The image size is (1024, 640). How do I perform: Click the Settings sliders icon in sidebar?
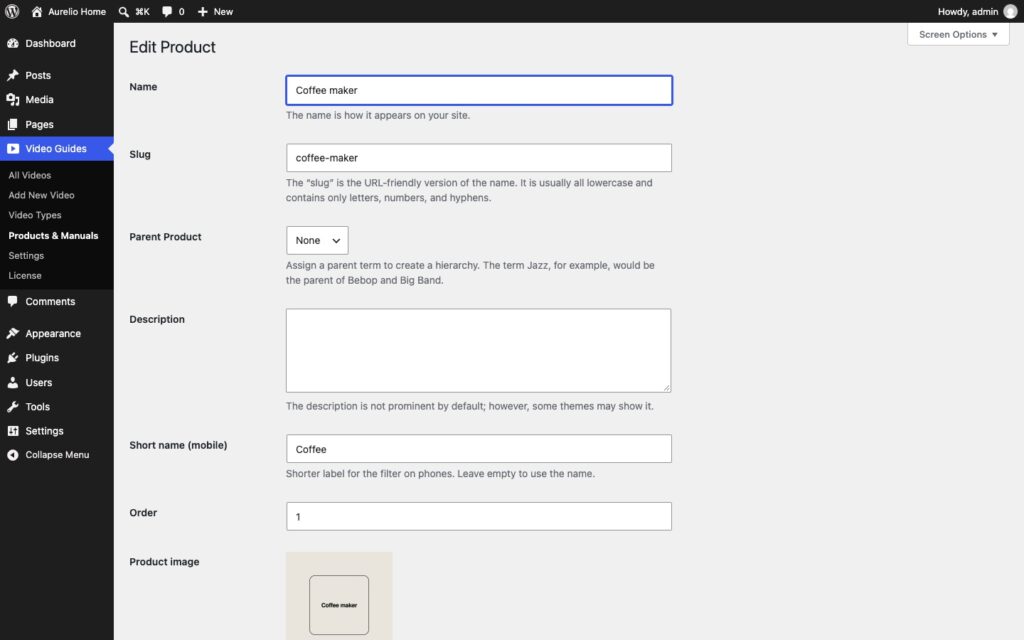point(12,430)
